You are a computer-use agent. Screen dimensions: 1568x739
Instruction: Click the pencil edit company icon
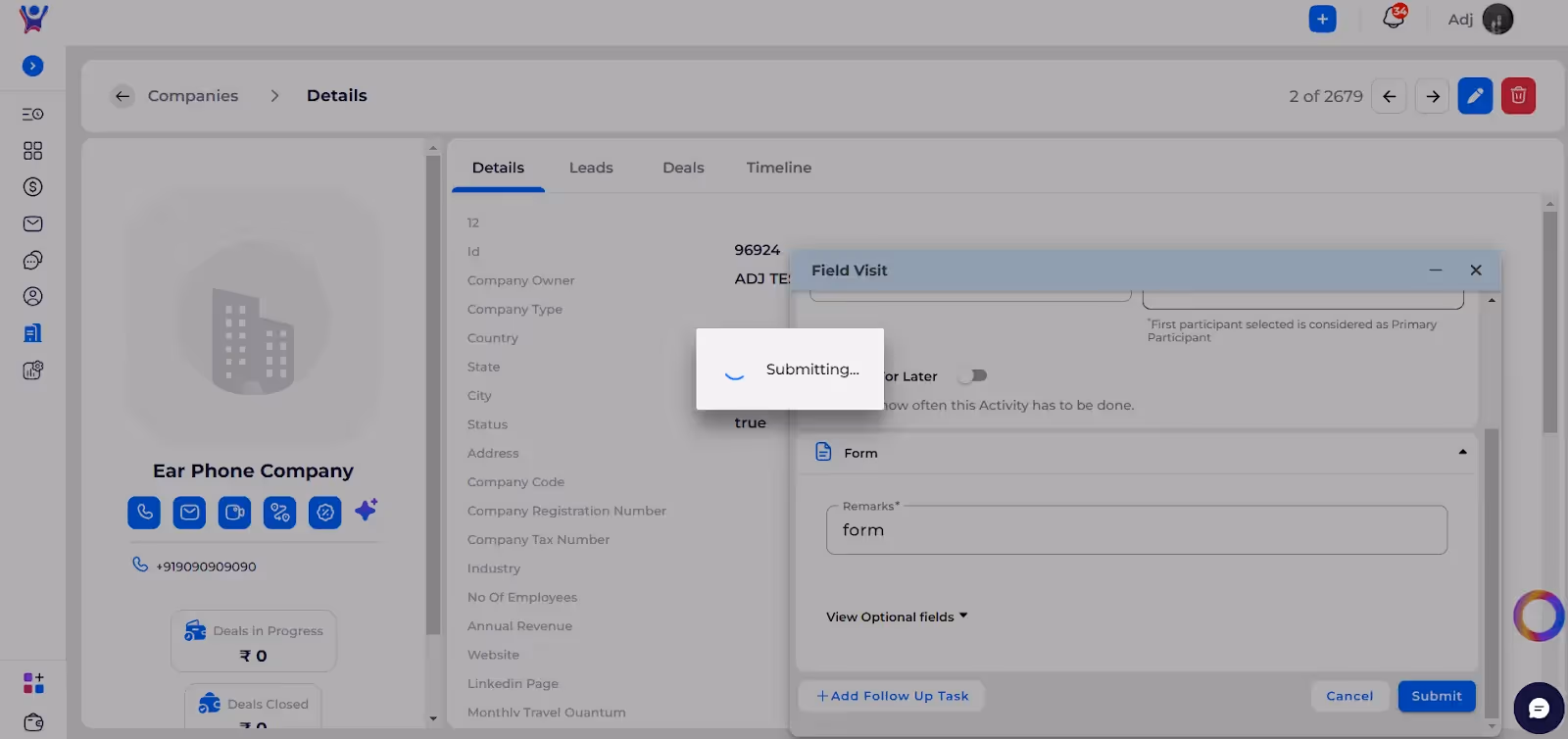(1475, 96)
